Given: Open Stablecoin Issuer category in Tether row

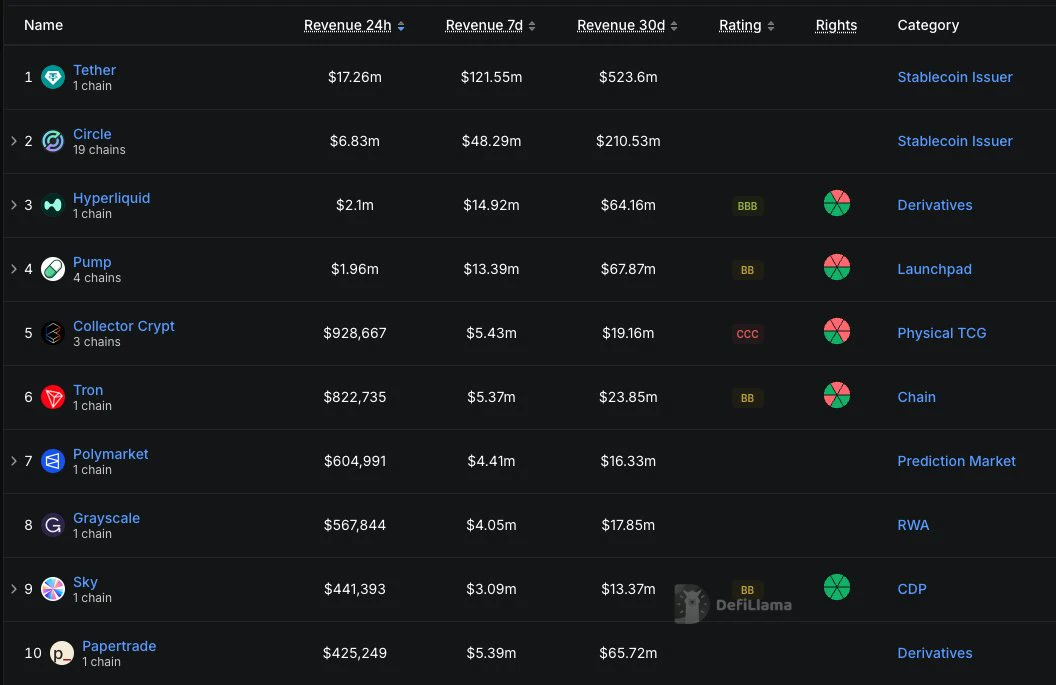Looking at the screenshot, I should 955,77.
